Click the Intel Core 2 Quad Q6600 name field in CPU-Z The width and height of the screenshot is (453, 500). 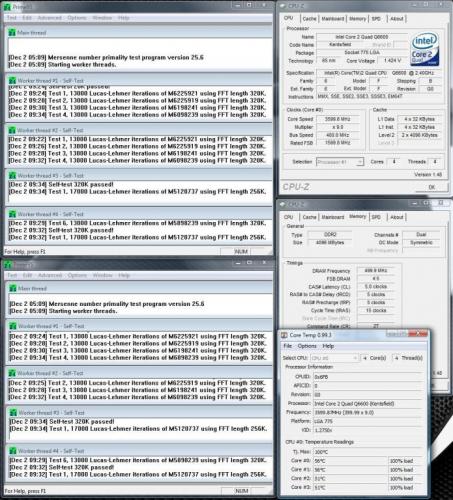pyautogui.click(x=362, y=37)
